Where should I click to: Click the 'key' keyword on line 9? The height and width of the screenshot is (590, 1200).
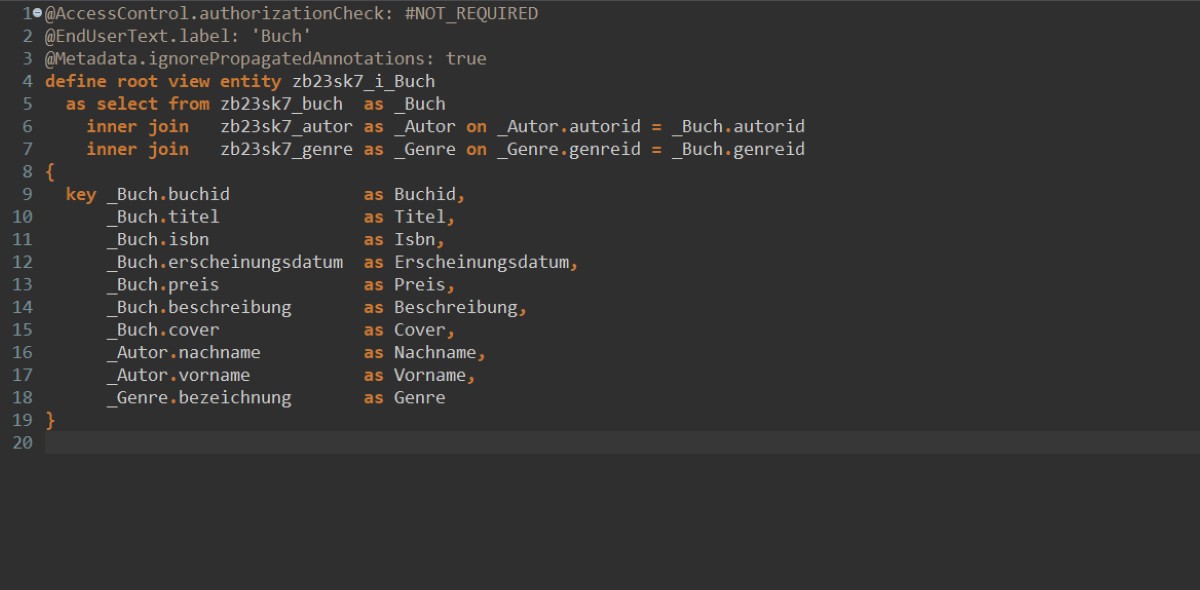coord(81,194)
